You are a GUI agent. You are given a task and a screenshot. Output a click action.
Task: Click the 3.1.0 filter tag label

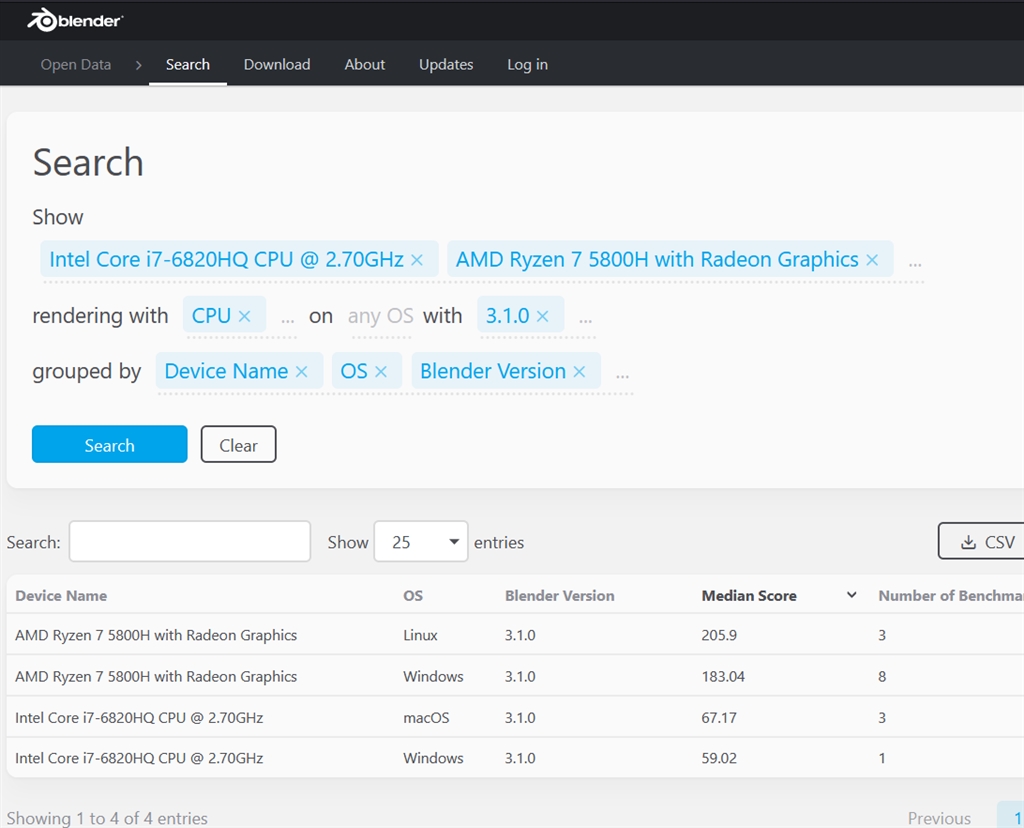[507, 316]
